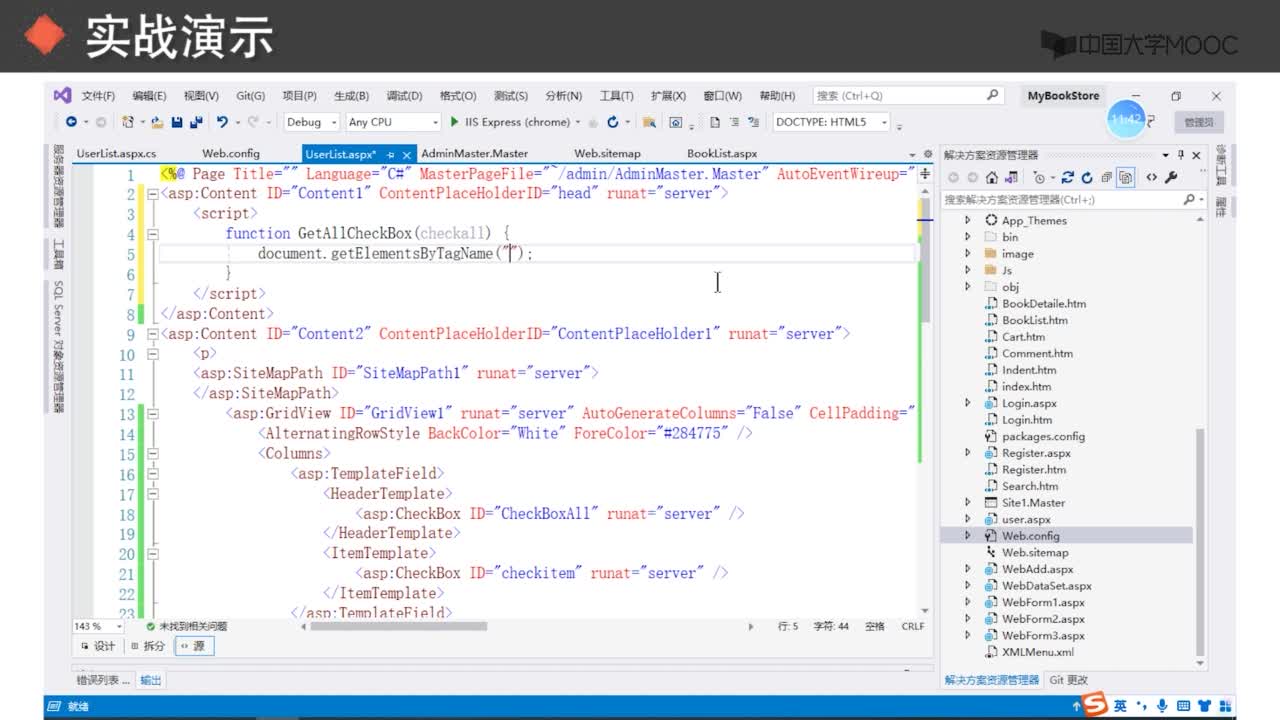Expand Login.aspx node
1280x720 pixels.
tap(967, 403)
